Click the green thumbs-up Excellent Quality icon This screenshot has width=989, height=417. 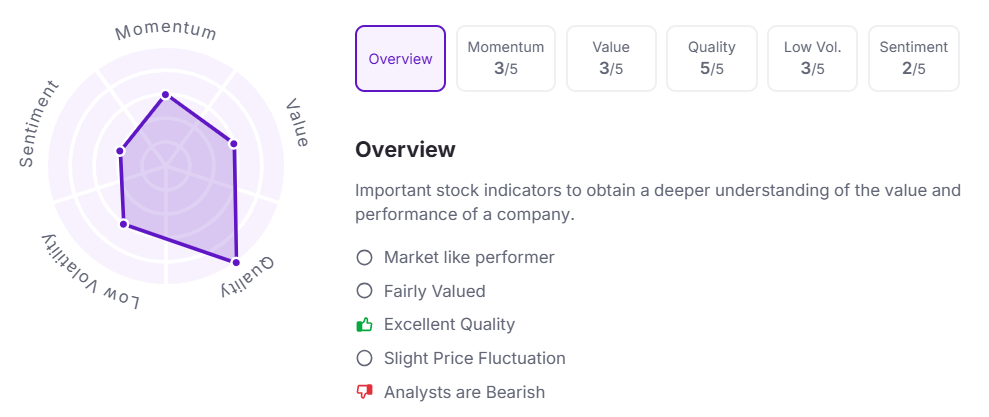point(364,325)
